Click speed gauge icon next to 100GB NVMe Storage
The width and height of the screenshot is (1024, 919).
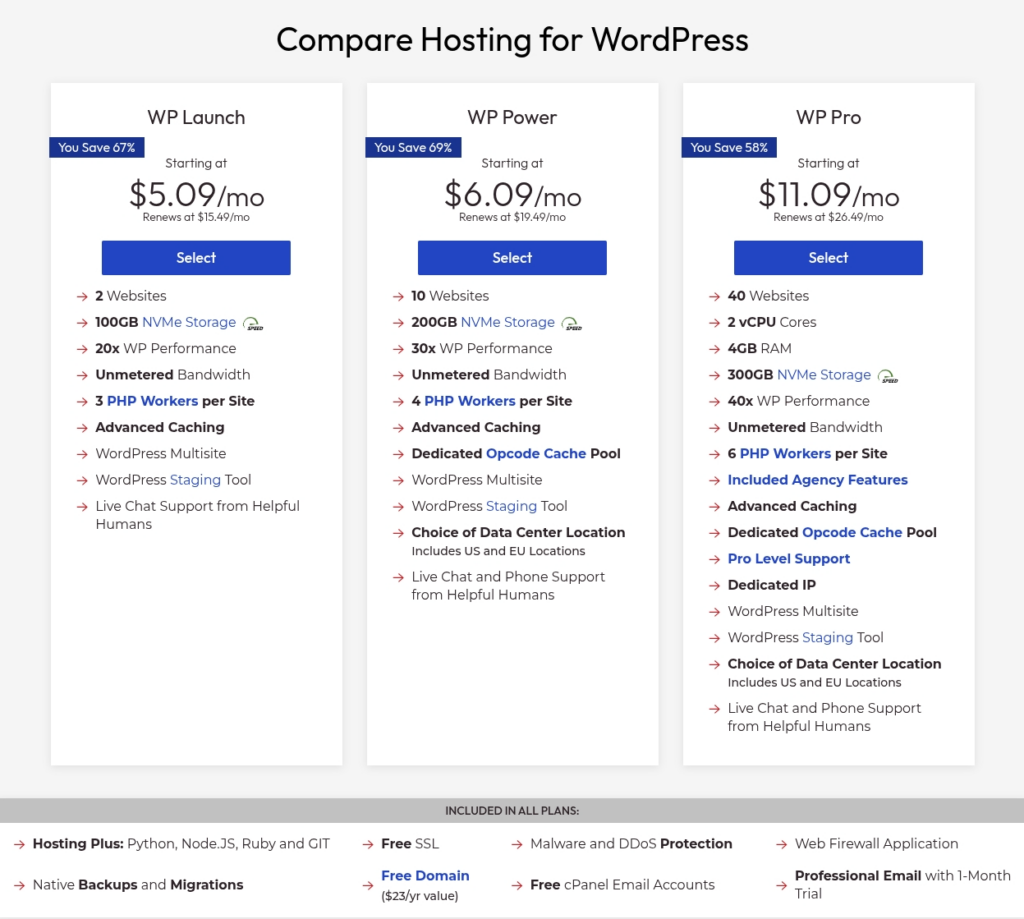(253, 323)
